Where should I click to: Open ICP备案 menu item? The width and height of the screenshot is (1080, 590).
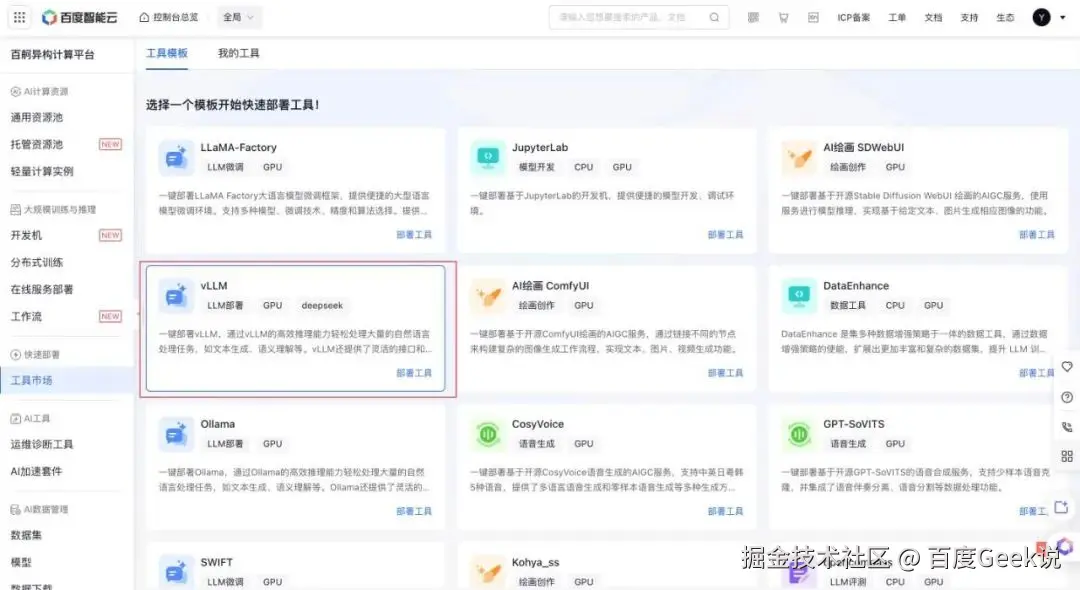[x=853, y=17]
